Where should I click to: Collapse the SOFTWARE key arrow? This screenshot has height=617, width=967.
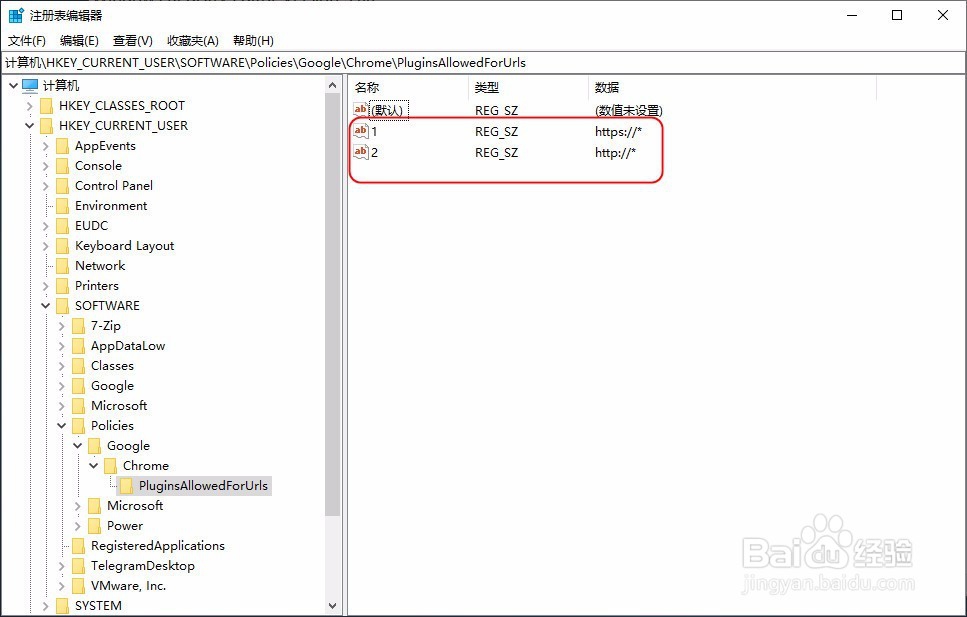45,305
